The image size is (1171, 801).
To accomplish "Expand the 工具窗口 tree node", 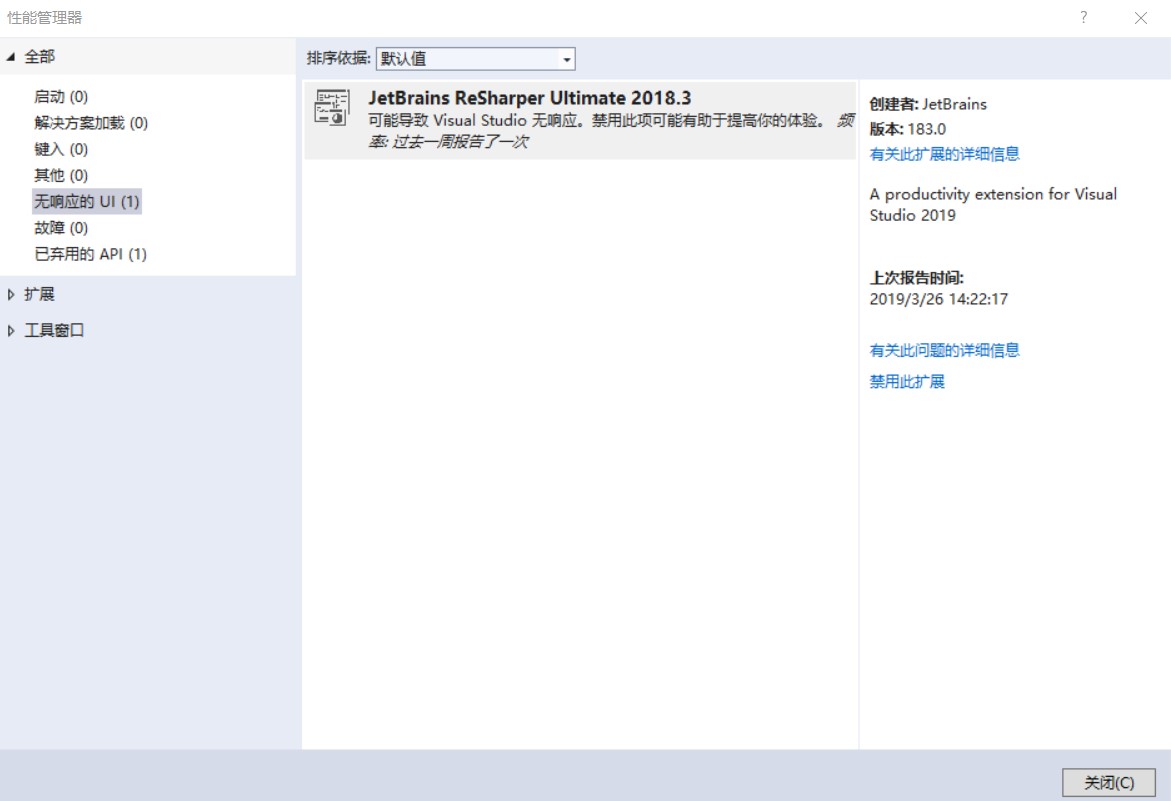I will (11, 331).
